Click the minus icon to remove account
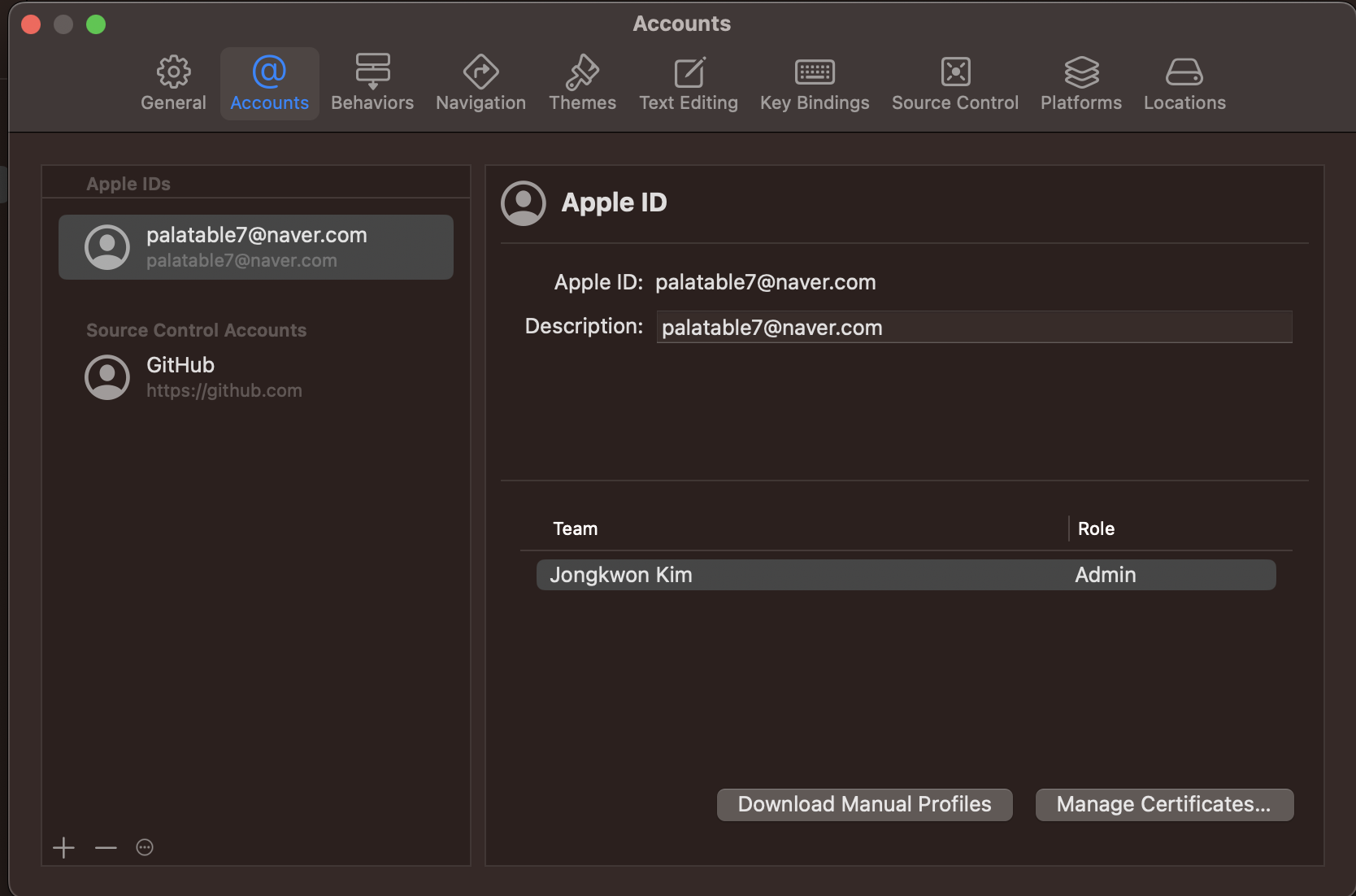Screen dimensions: 1356x896 point(106,848)
